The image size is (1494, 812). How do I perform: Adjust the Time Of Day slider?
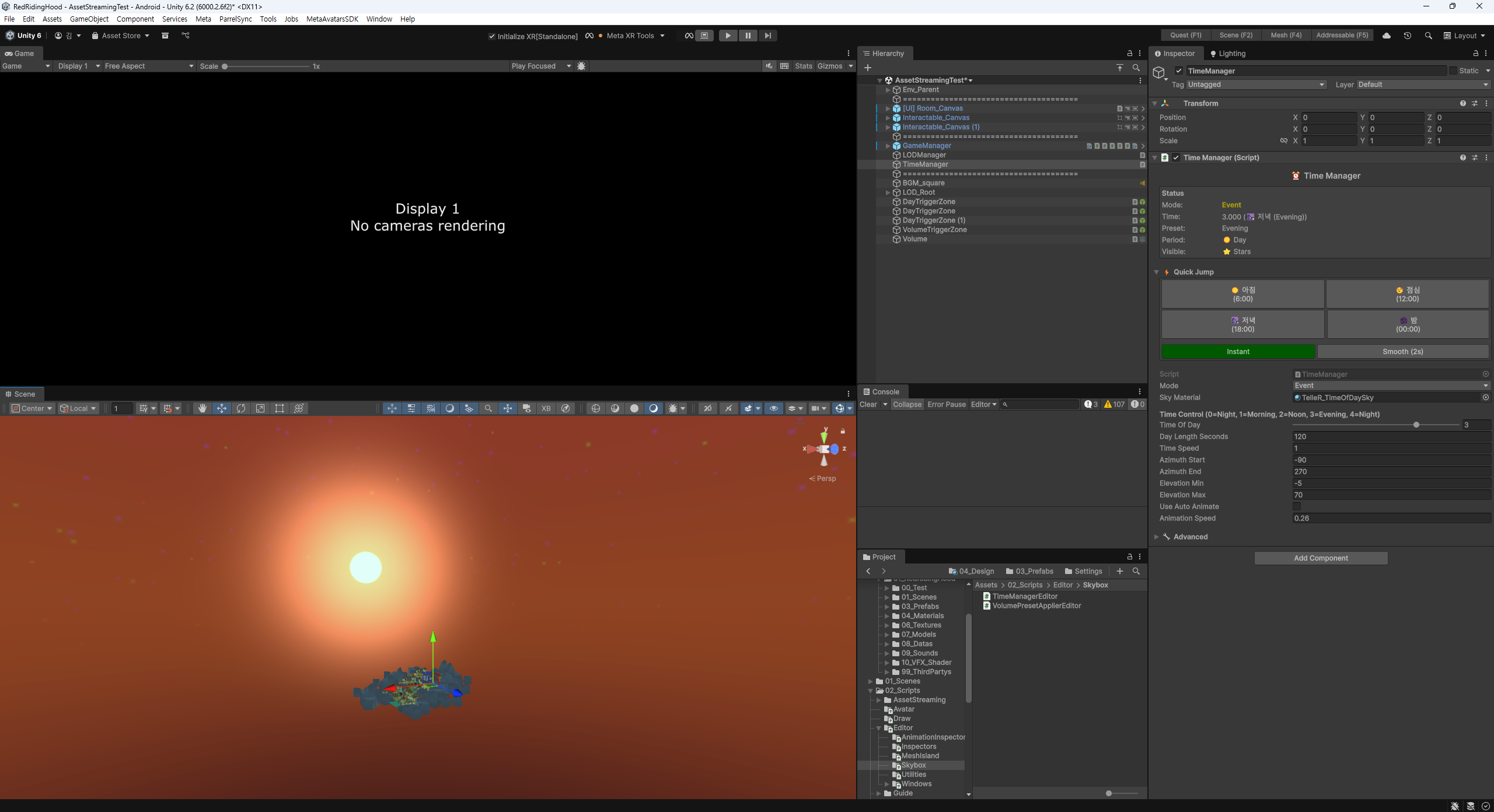click(1416, 425)
